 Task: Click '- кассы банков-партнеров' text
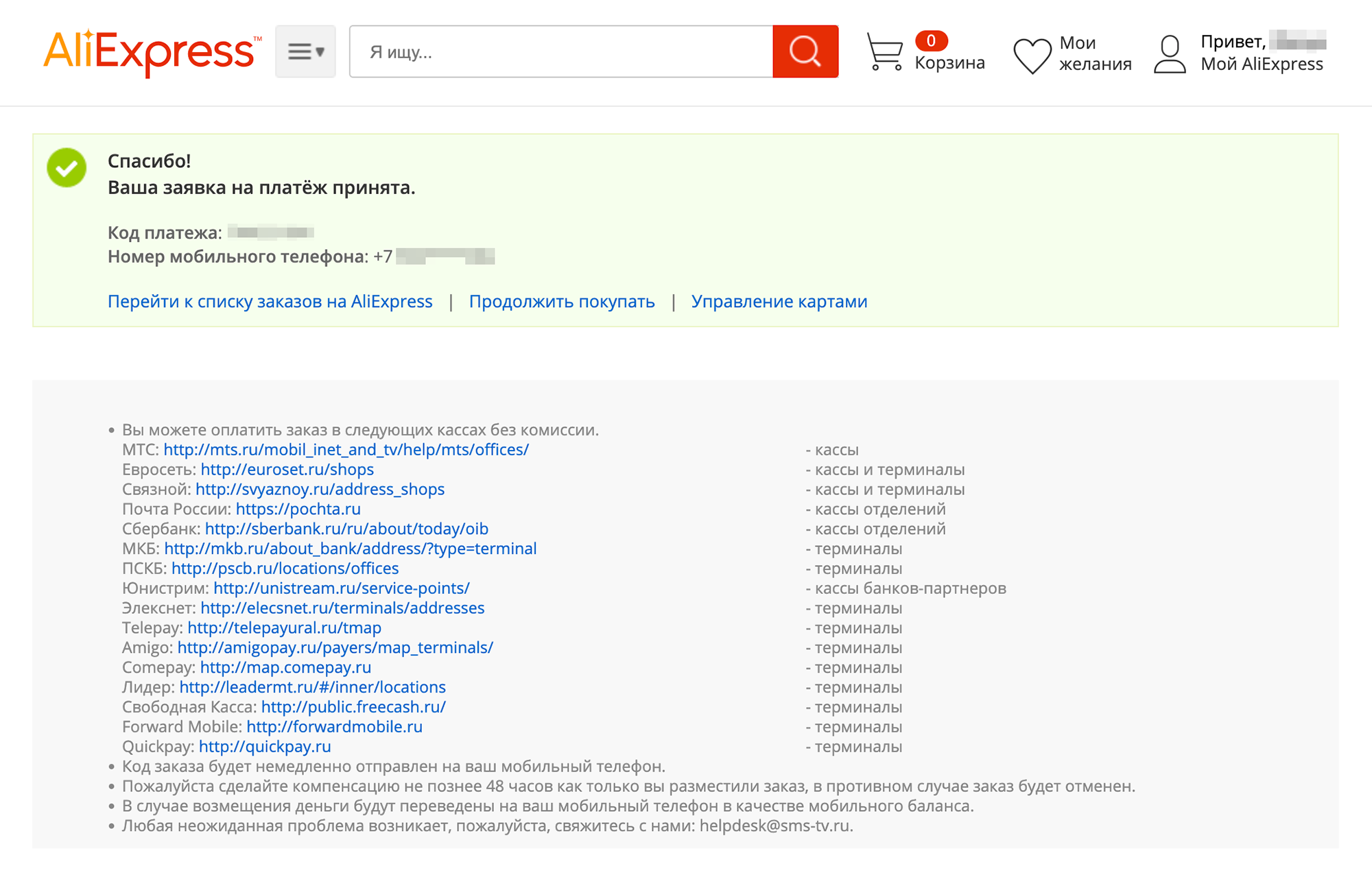(906, 588)
